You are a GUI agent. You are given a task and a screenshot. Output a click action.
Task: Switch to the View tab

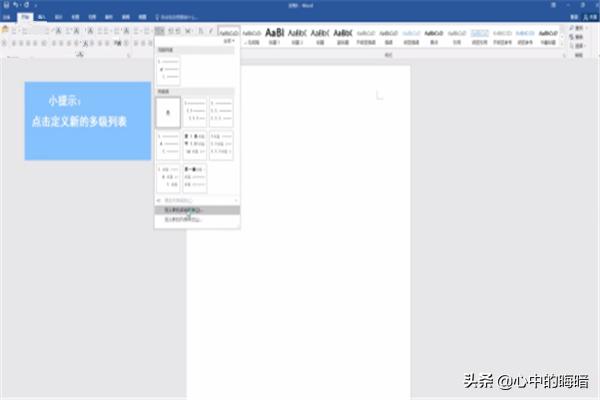(142, 17)
